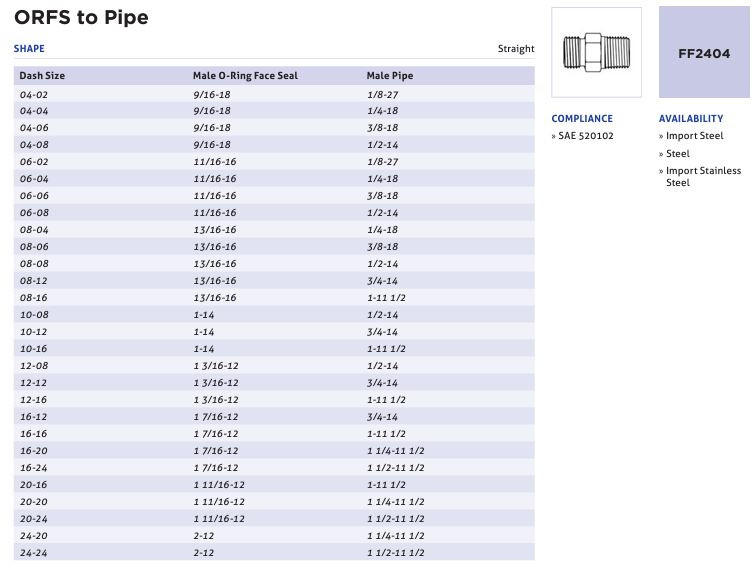
Task: Click the Male Pipe column header
Action: click(x=390, y=76)
